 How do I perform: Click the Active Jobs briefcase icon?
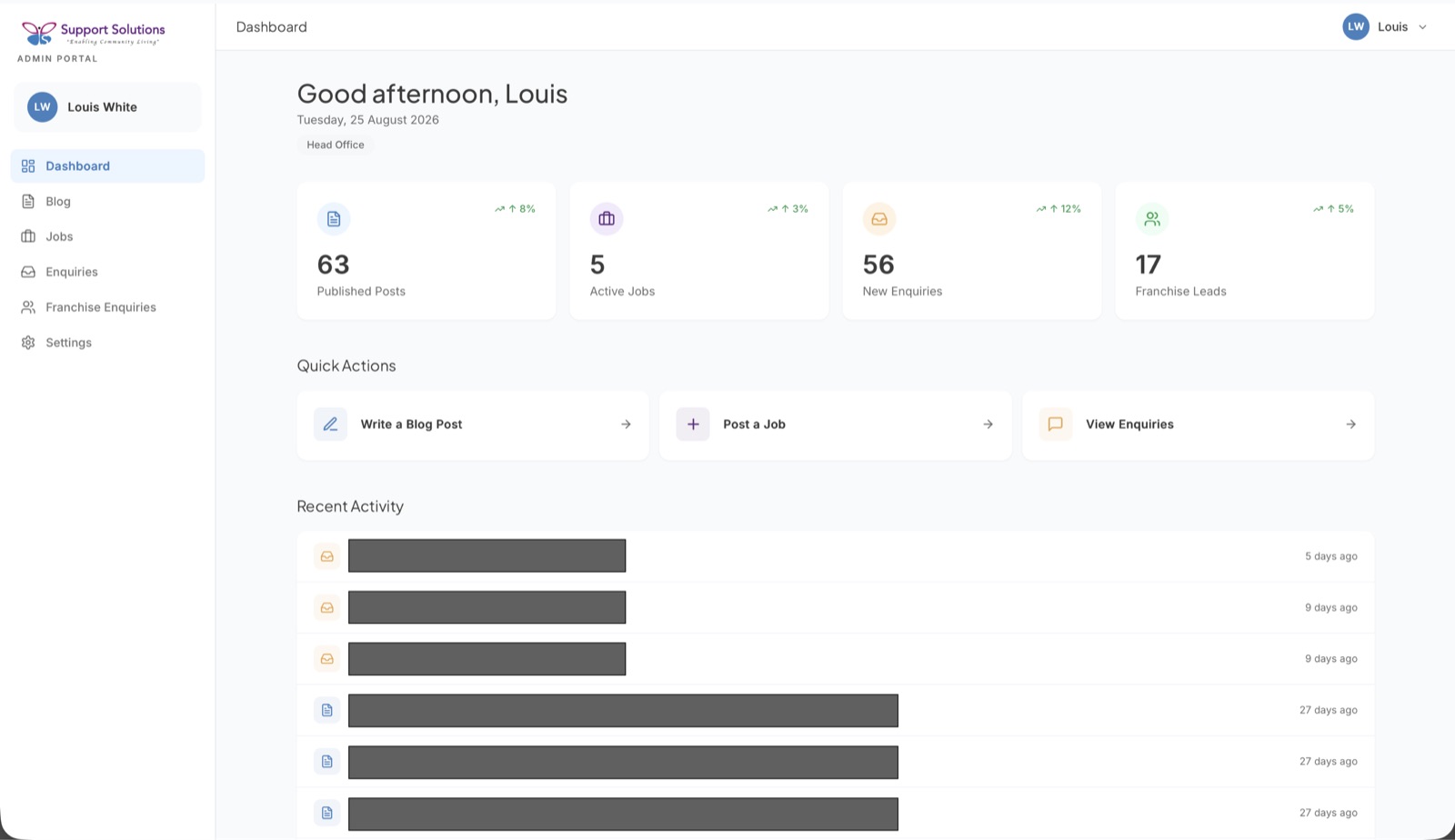pos(607,219)
